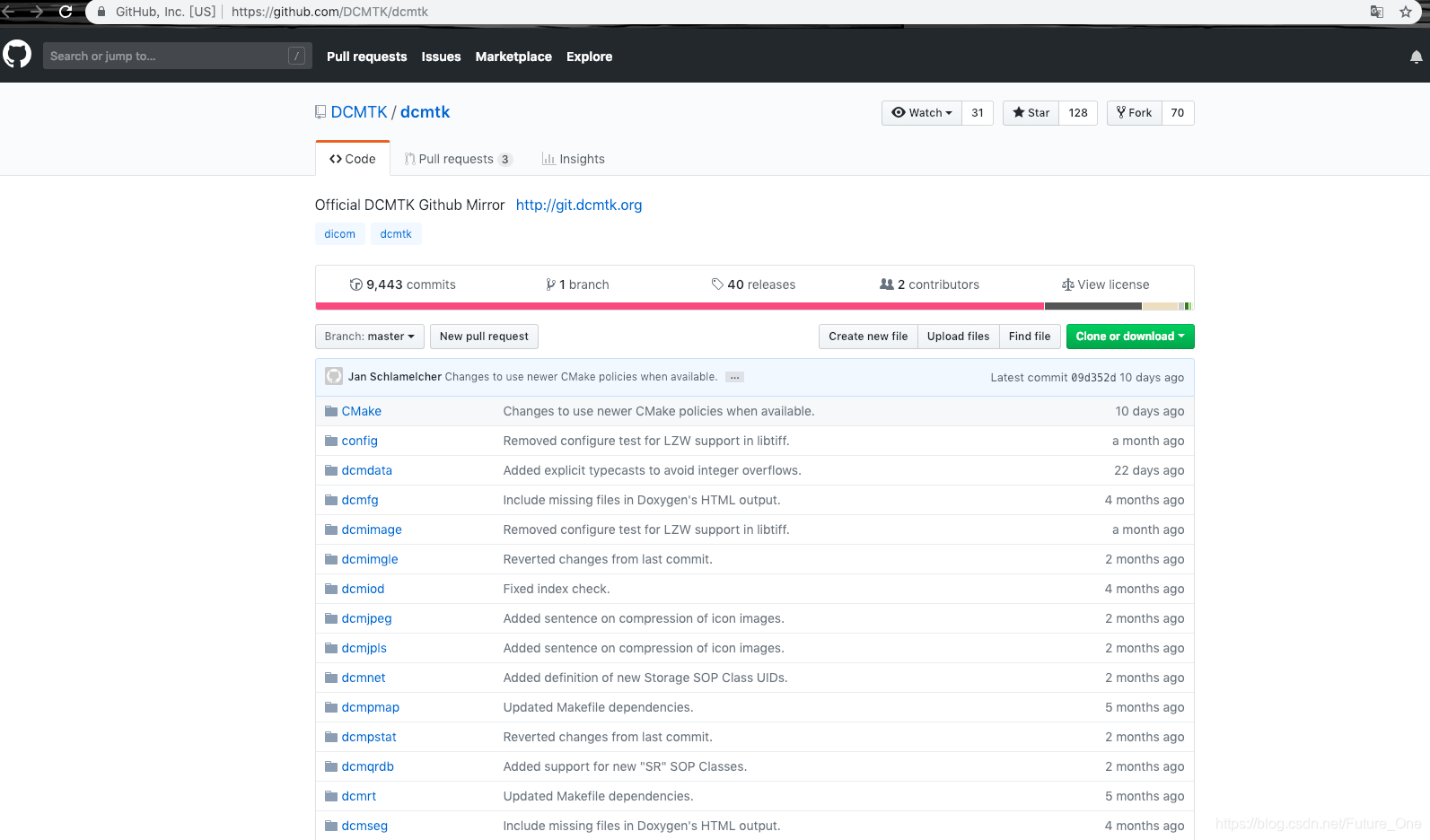
Task: Open the dcmseg folder
Action: pos(364,826)
